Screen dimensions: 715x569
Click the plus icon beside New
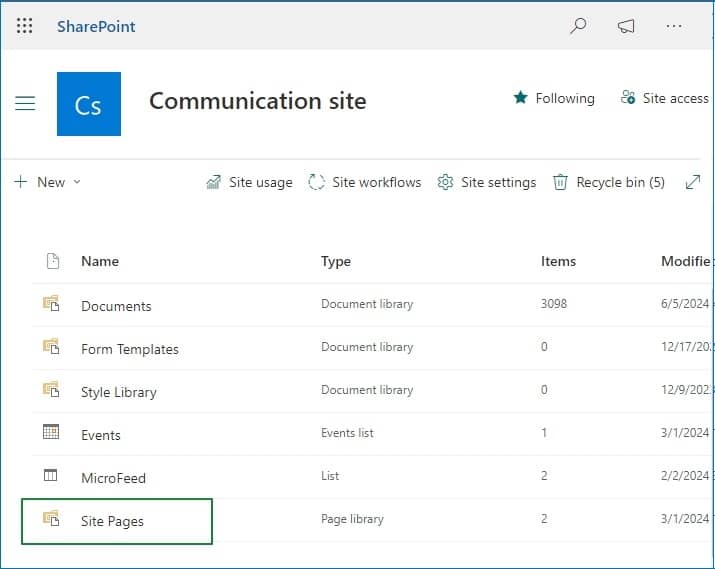(21, 182)
